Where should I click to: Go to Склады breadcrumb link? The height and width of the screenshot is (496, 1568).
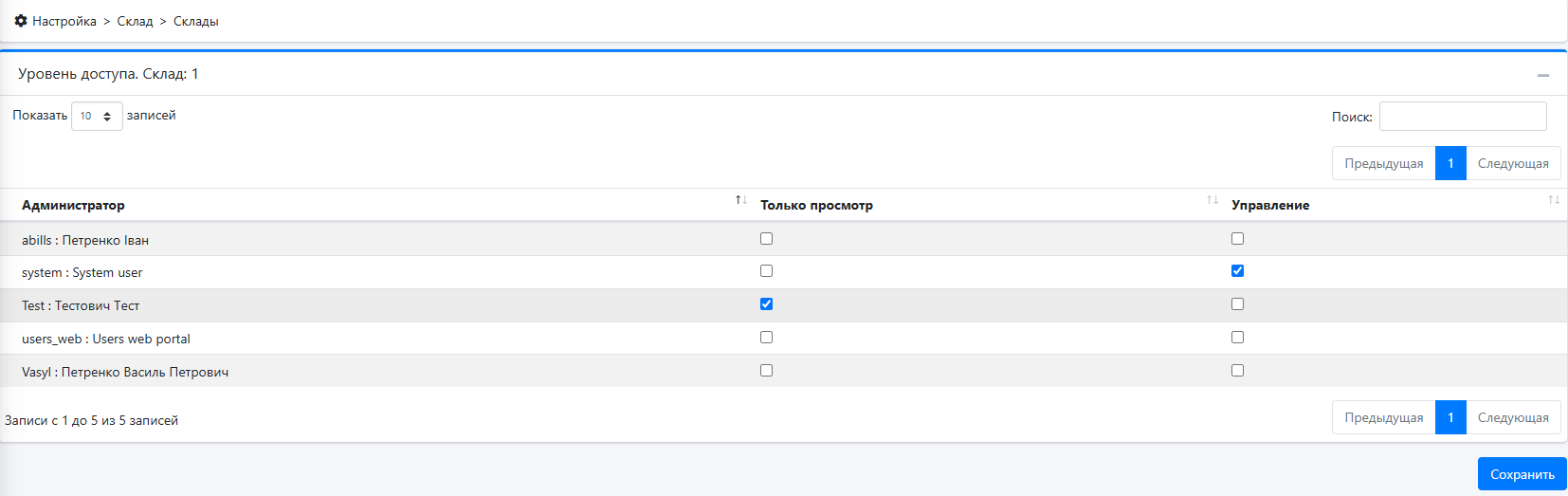tap(196, 21)
